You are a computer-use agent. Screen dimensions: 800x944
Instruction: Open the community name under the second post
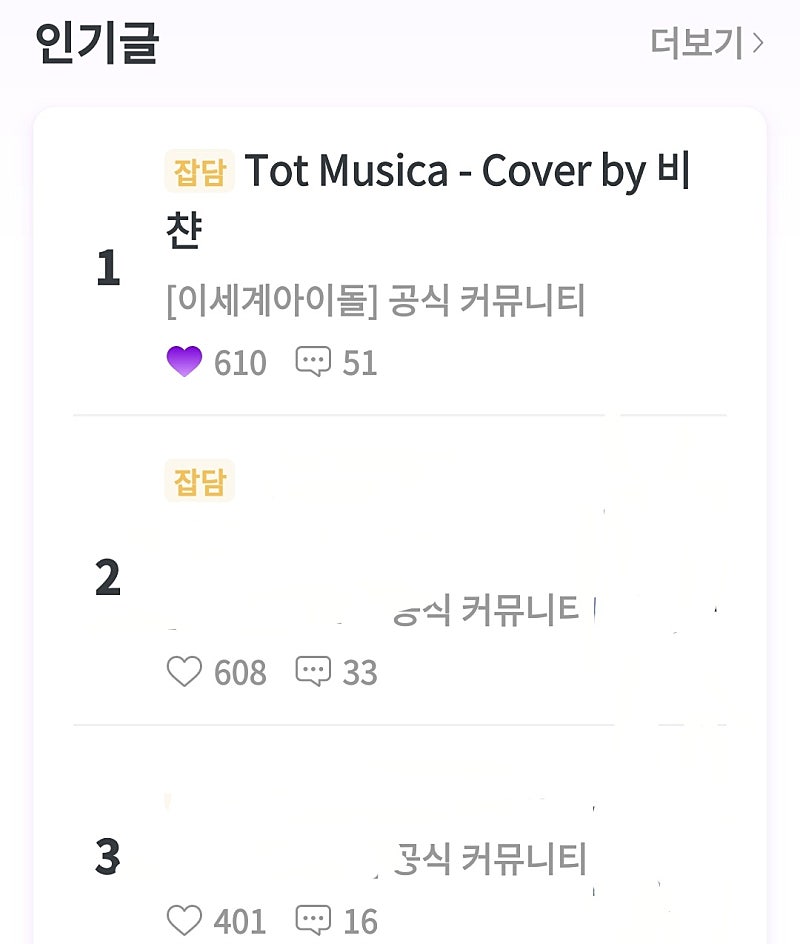(x=486, y=610)
